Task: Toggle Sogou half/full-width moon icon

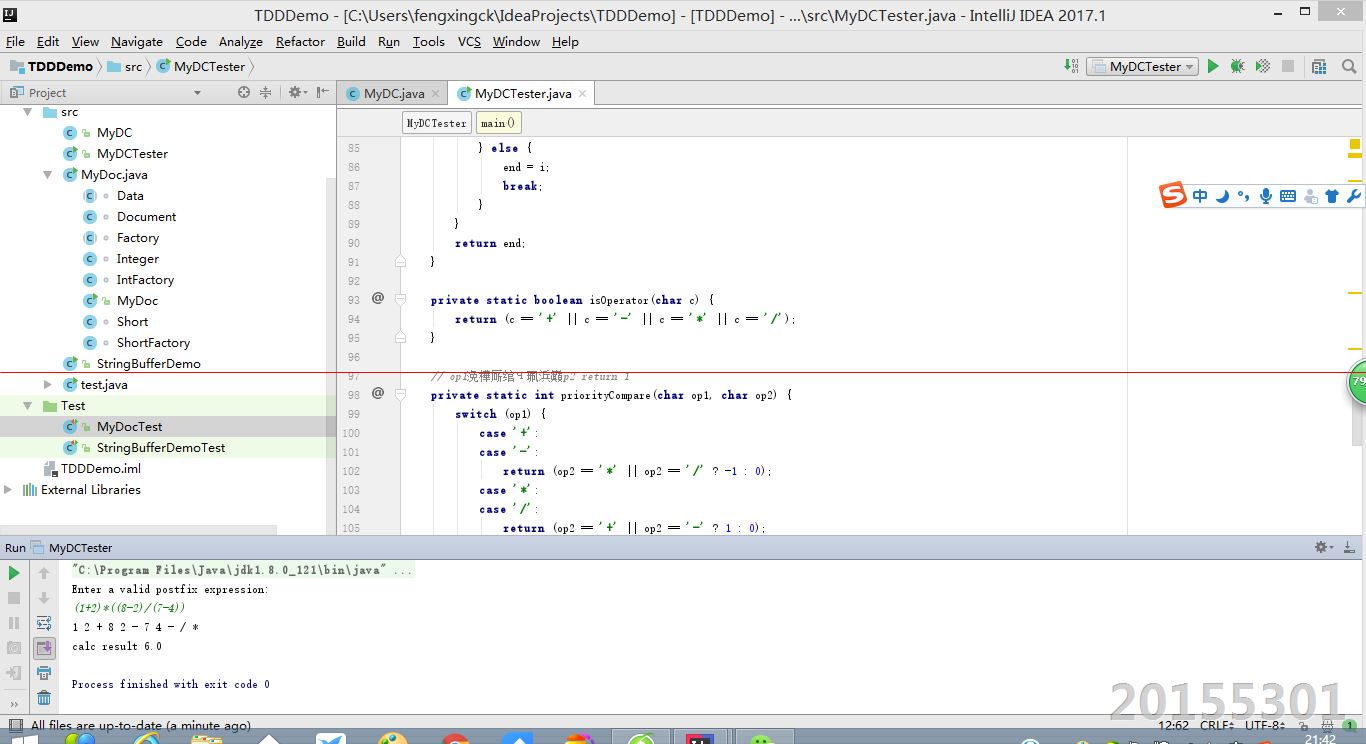Action: (1222, 196)
